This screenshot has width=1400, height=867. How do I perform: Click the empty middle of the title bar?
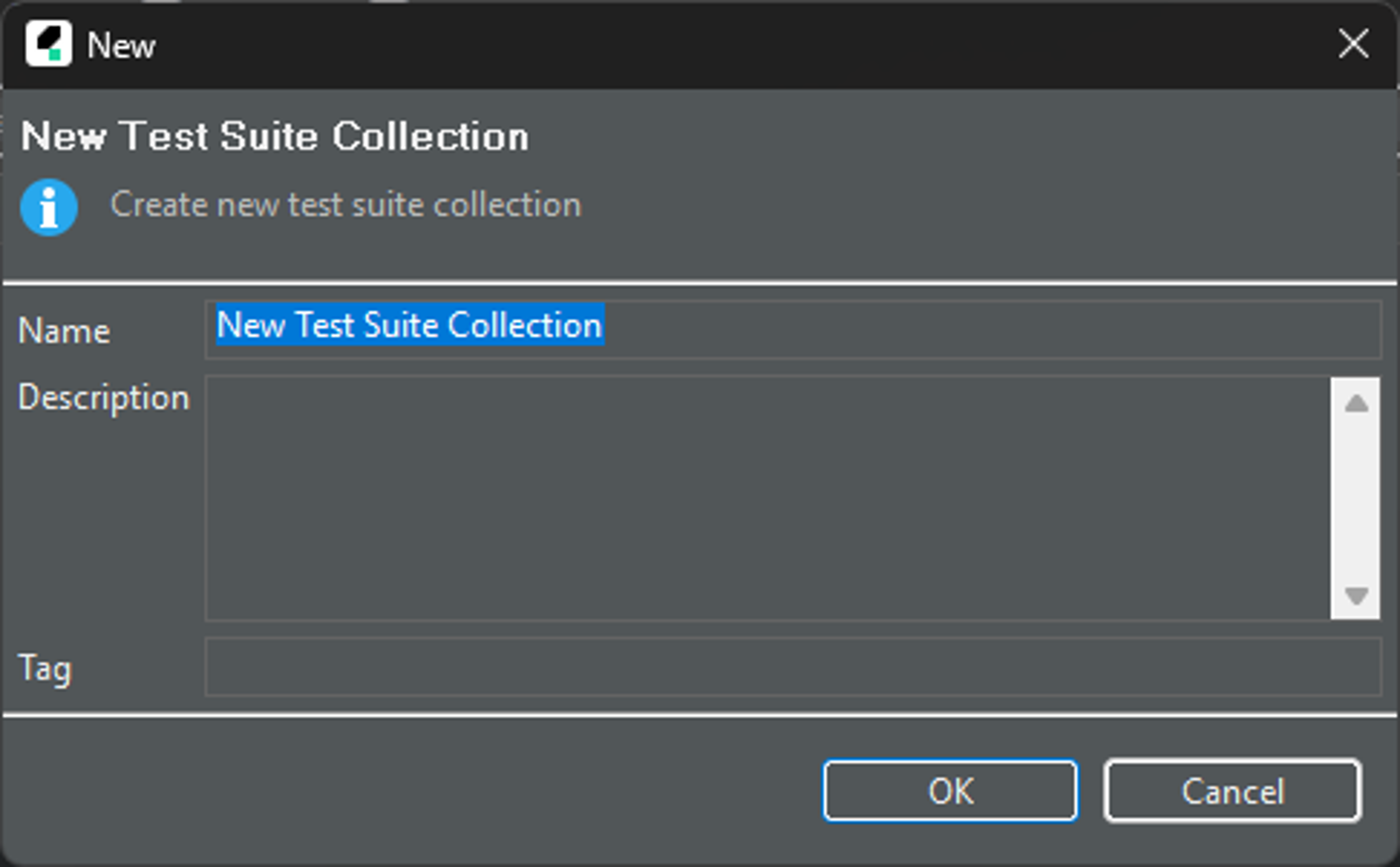pyautogui.click(x=688, y=45)
